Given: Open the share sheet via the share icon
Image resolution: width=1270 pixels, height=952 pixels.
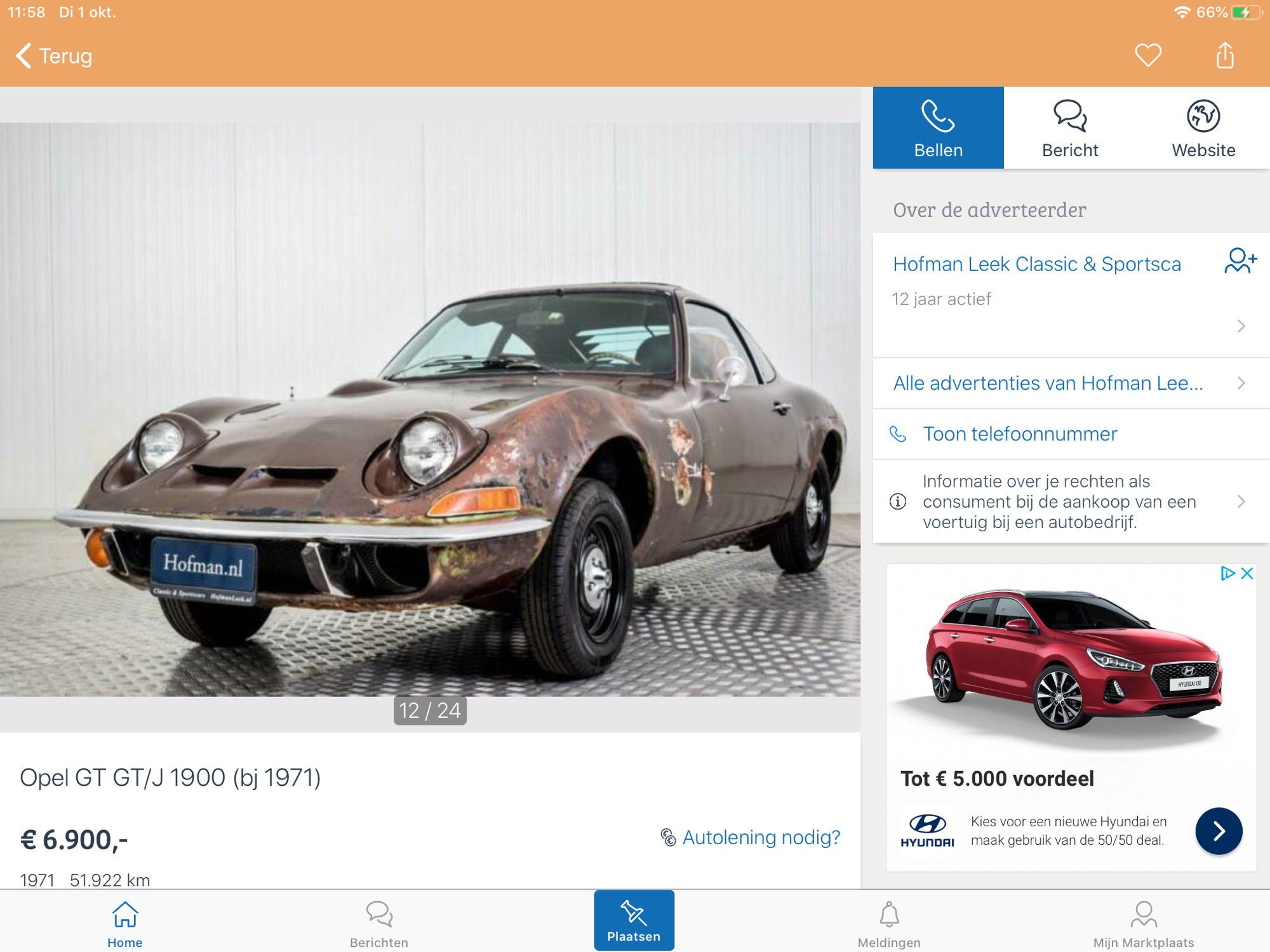Looking at the screenshot, I should point(1225,55).
